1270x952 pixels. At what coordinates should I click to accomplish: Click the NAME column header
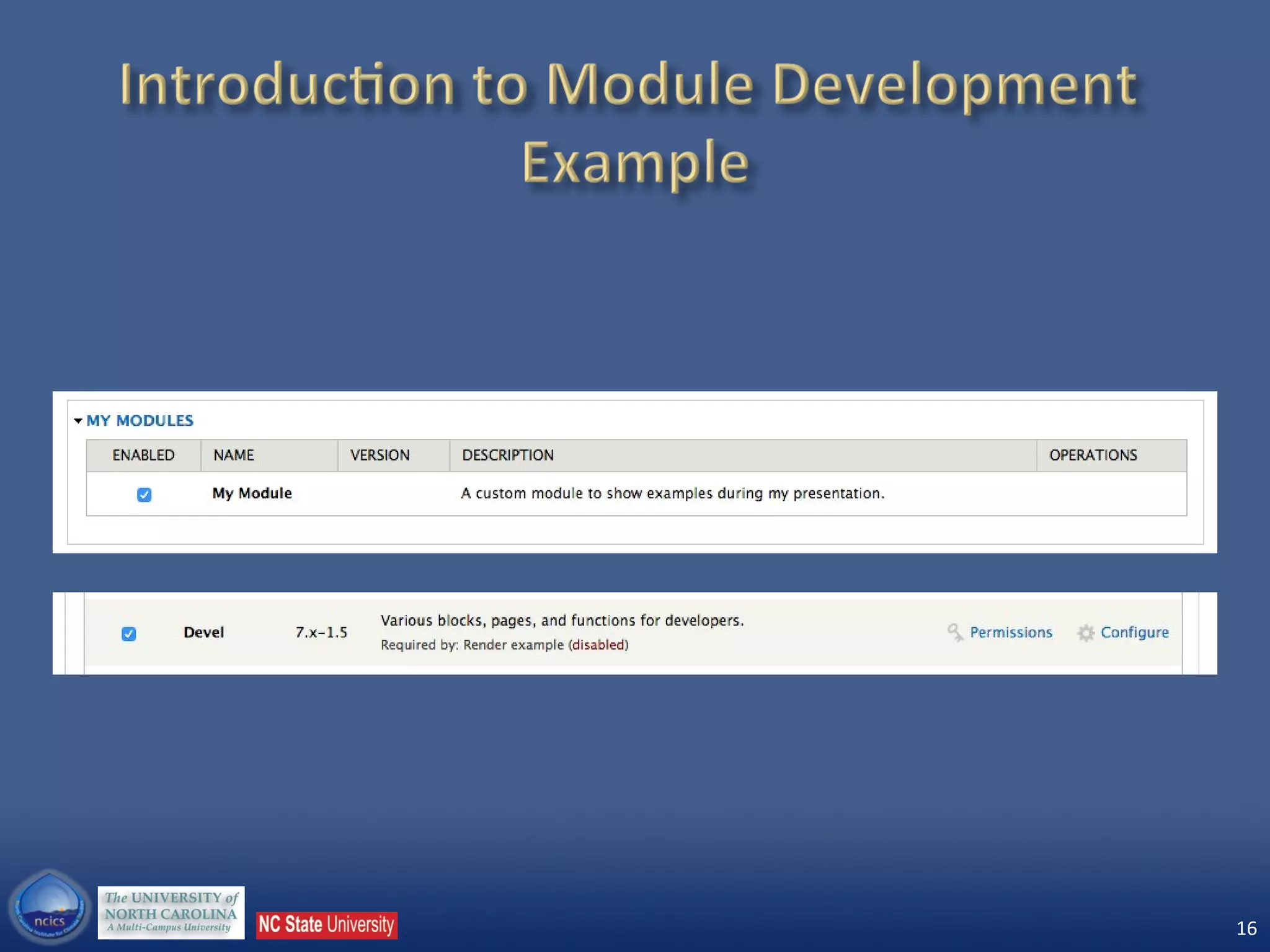pyautogui.click(x=234, y=455)
